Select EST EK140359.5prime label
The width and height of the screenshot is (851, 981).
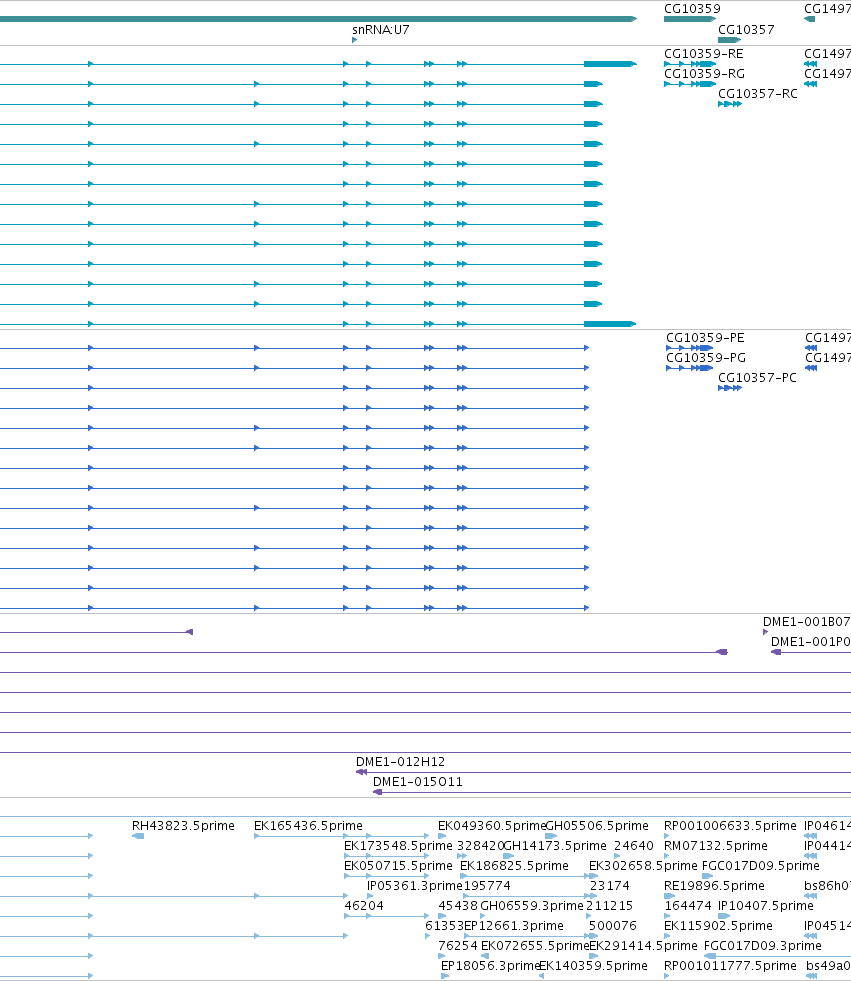point(593,966)
